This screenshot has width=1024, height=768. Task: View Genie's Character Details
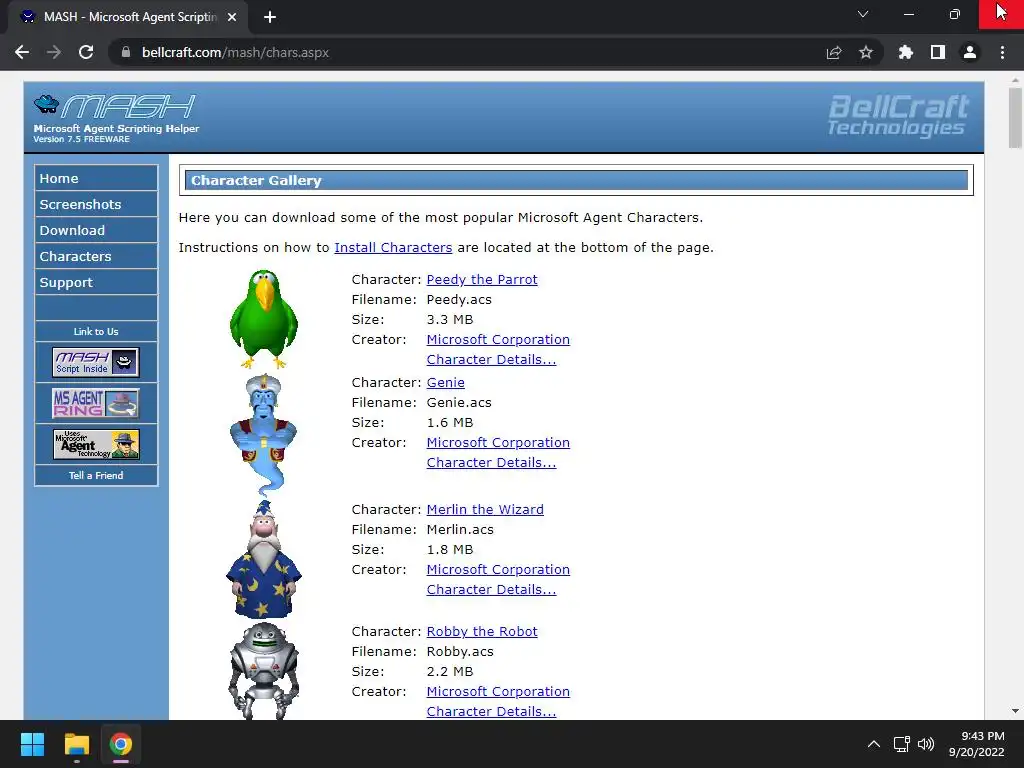491,463
